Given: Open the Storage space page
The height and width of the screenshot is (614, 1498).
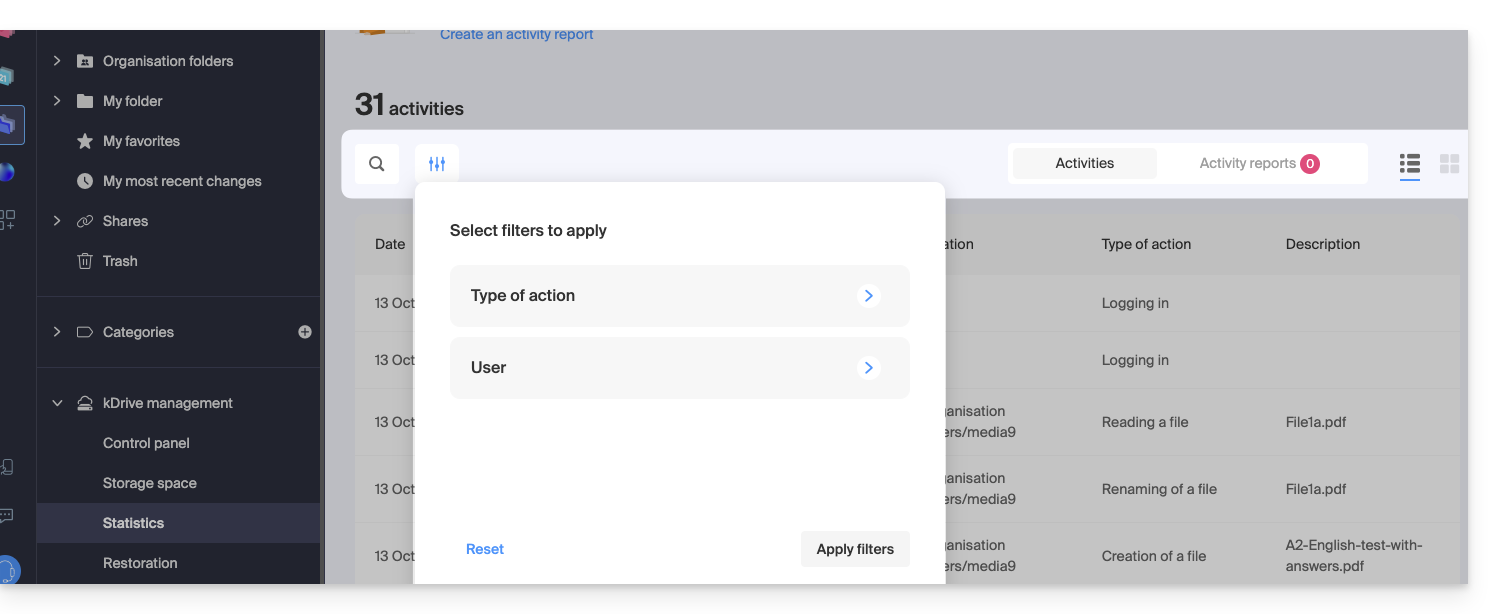Looking at the screenshot, I should pyautogui.click(x=150, y=483).
